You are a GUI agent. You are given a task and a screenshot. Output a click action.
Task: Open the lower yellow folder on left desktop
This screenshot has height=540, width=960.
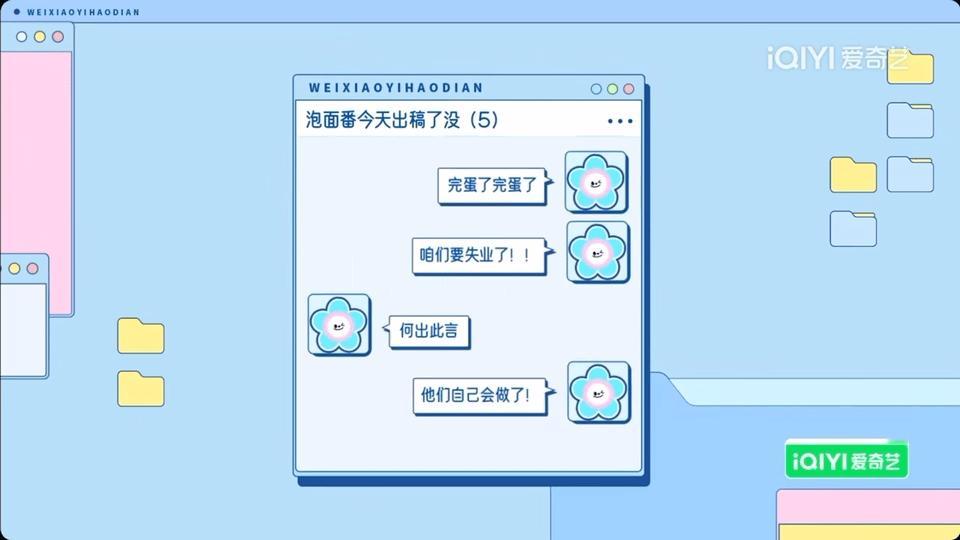pyautogui.click(x=141, y=388)
